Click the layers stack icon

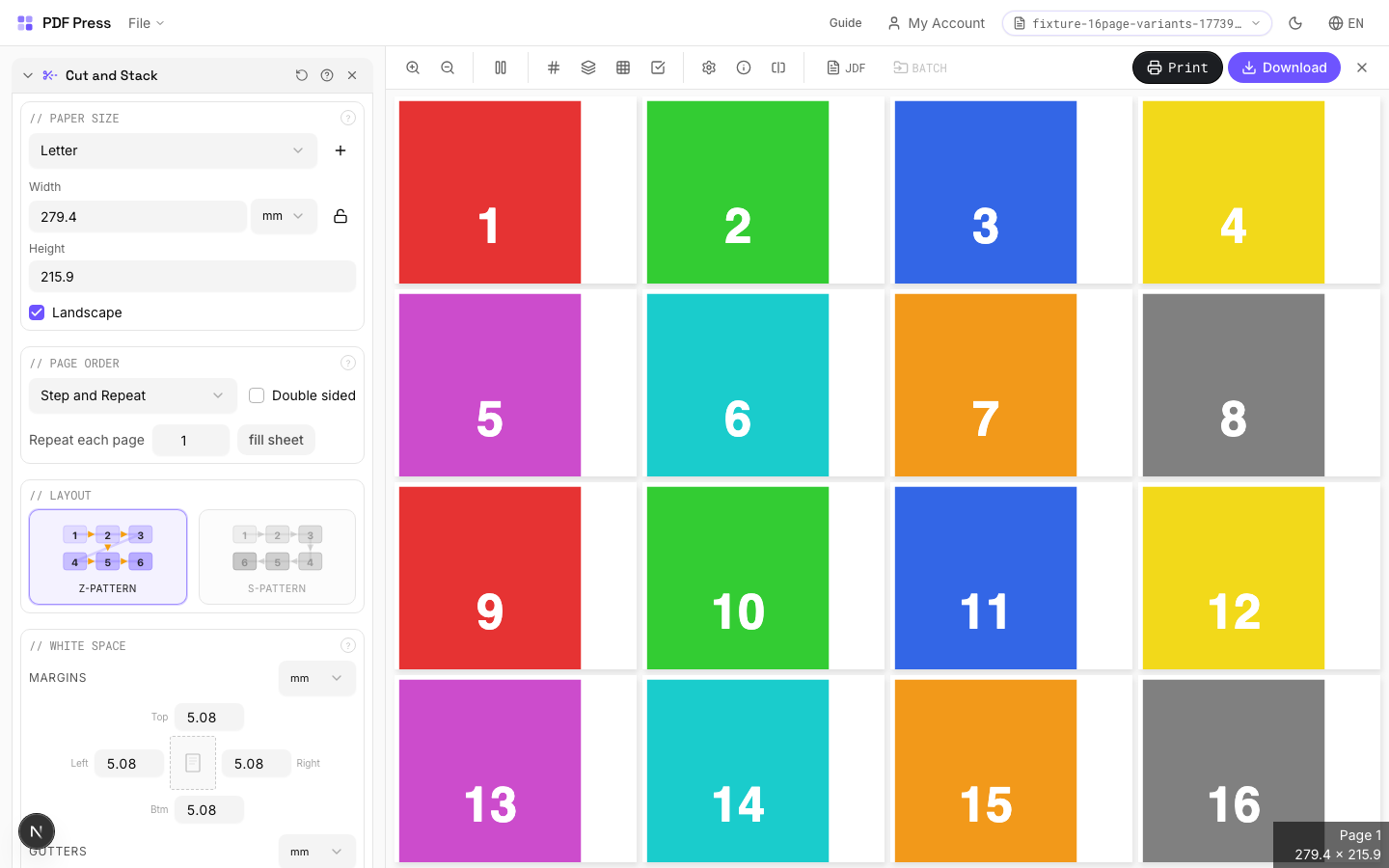pos(588,68)
